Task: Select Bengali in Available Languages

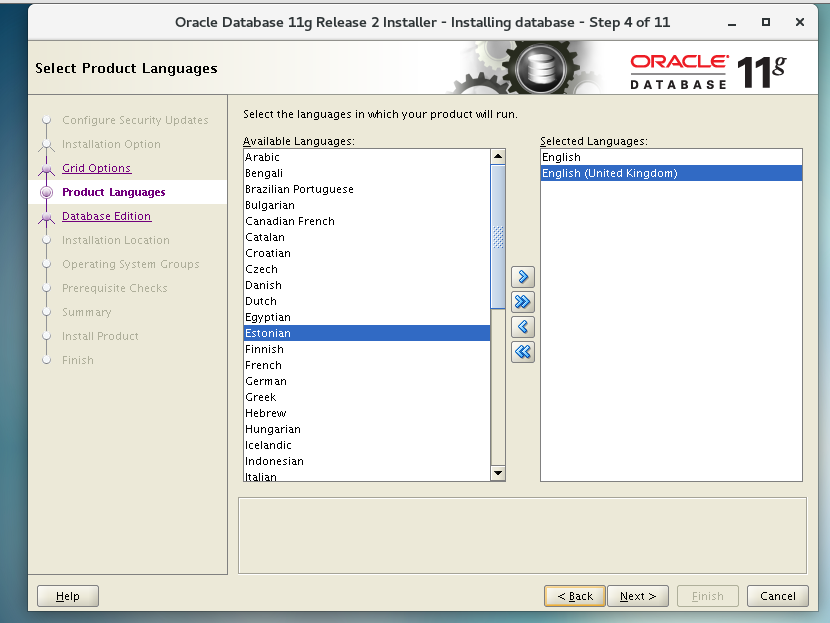Action: [x=367, y=173]
